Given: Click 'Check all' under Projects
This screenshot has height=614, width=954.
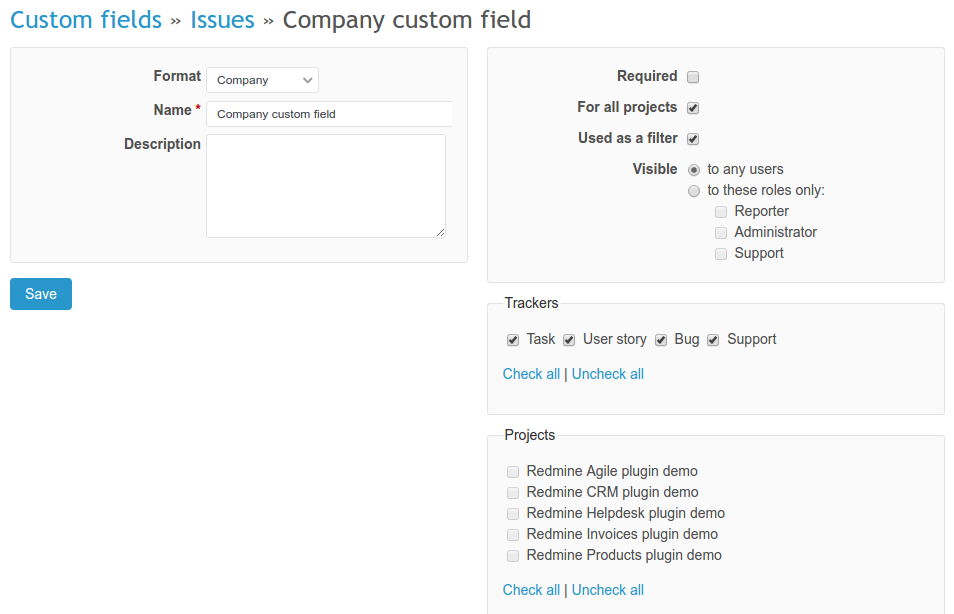Looking at the screenshot, I should [x=531, y=589].
